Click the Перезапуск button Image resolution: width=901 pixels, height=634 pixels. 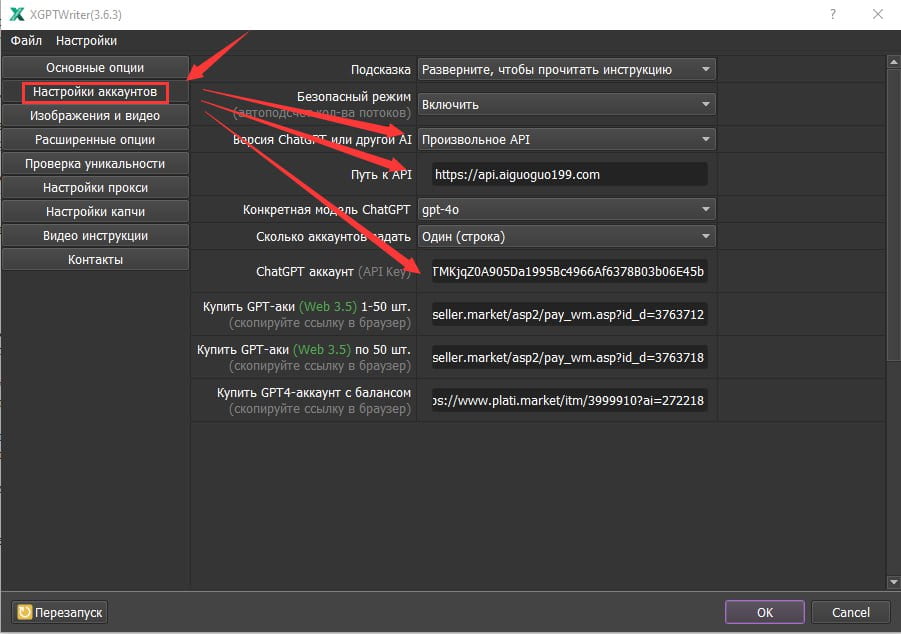60,612
